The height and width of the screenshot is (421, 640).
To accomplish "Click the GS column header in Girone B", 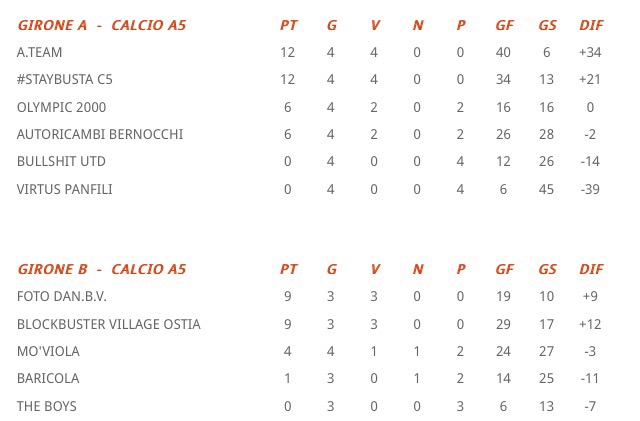I will coord(547,269).
